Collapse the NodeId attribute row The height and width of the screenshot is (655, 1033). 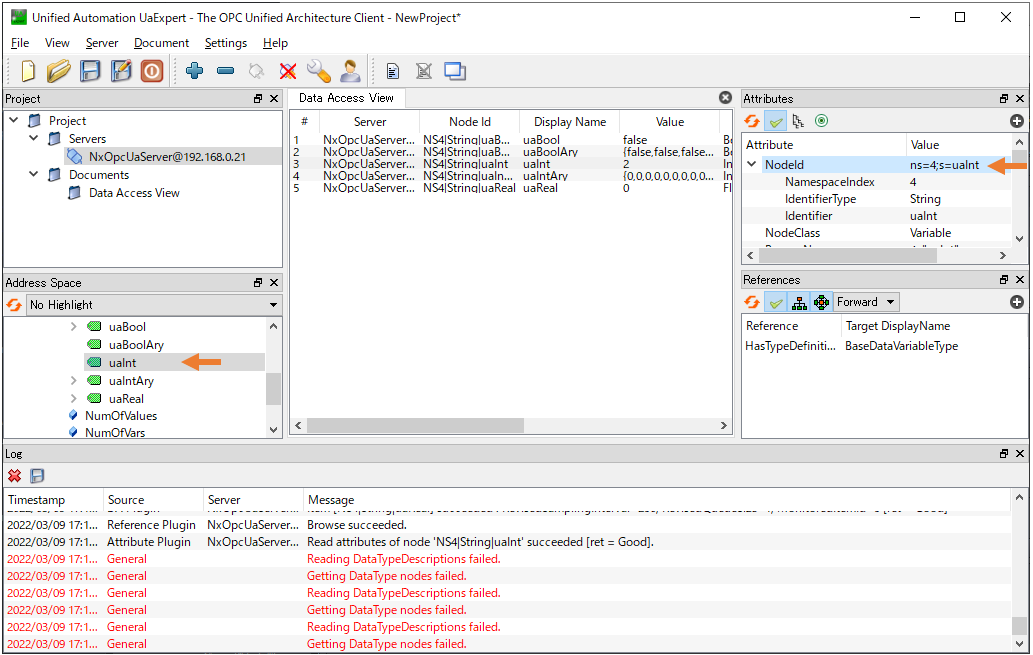tap(752, 165)
